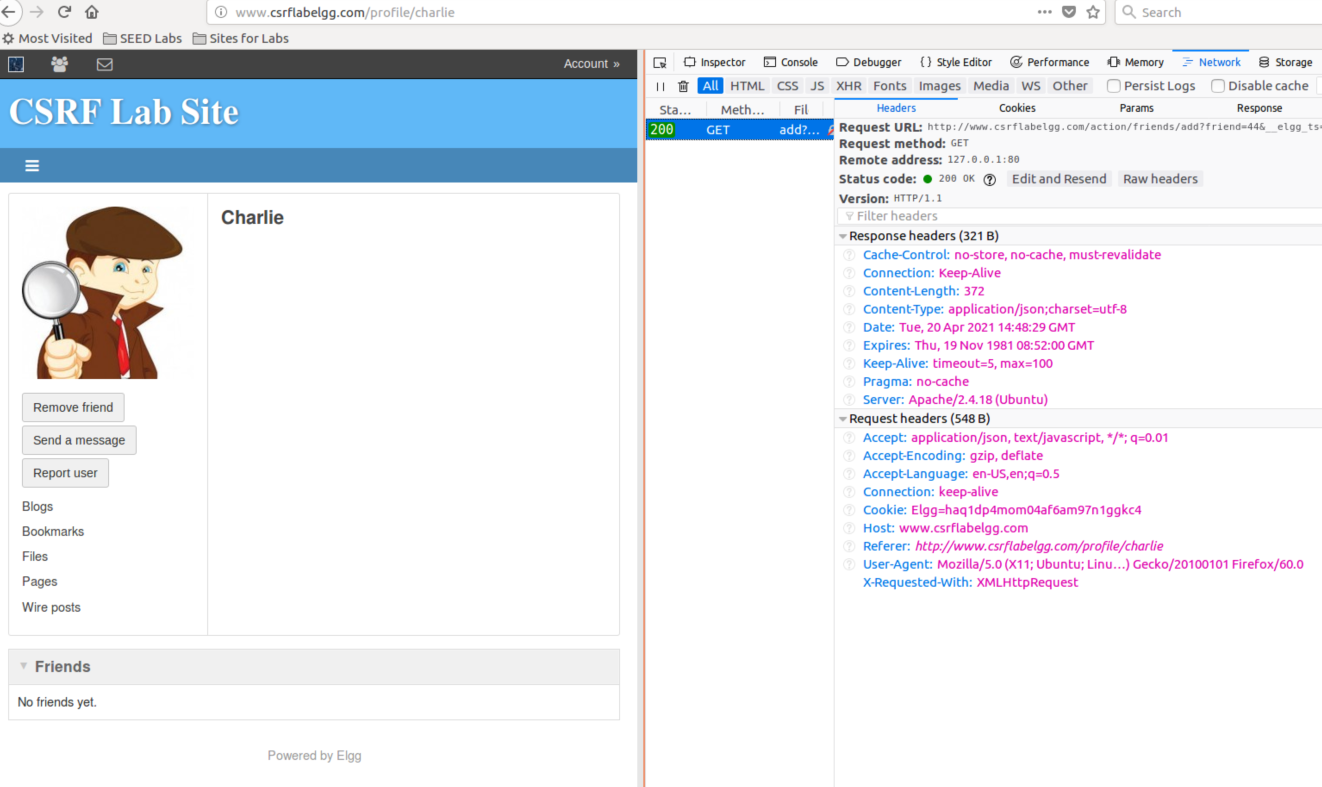1322x787 pixels.
Task: Switch to the Debugger tab
Action: coord(868,62)
